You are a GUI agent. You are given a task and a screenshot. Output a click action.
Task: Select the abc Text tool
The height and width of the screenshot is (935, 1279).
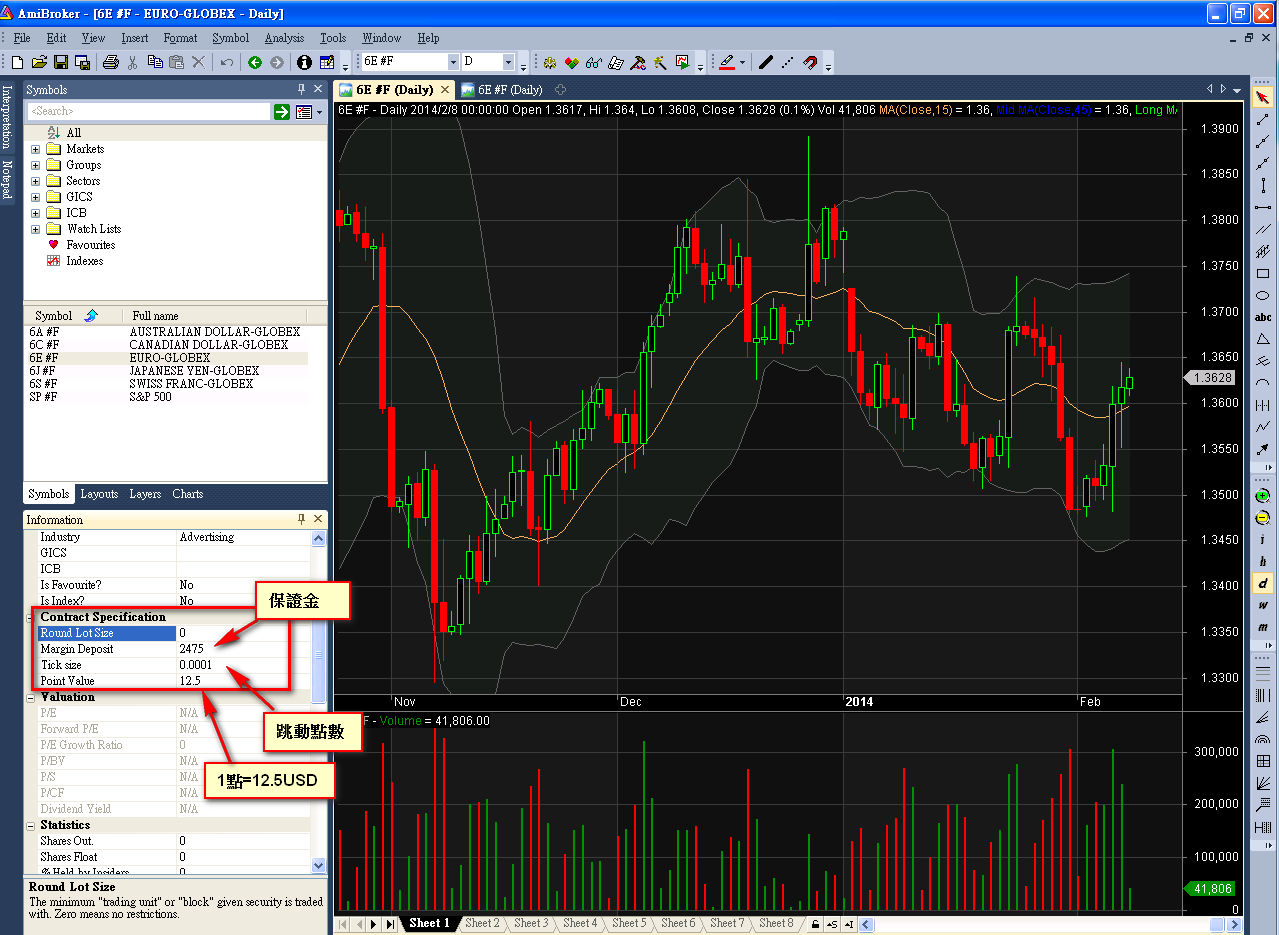tap(1263, 317)
